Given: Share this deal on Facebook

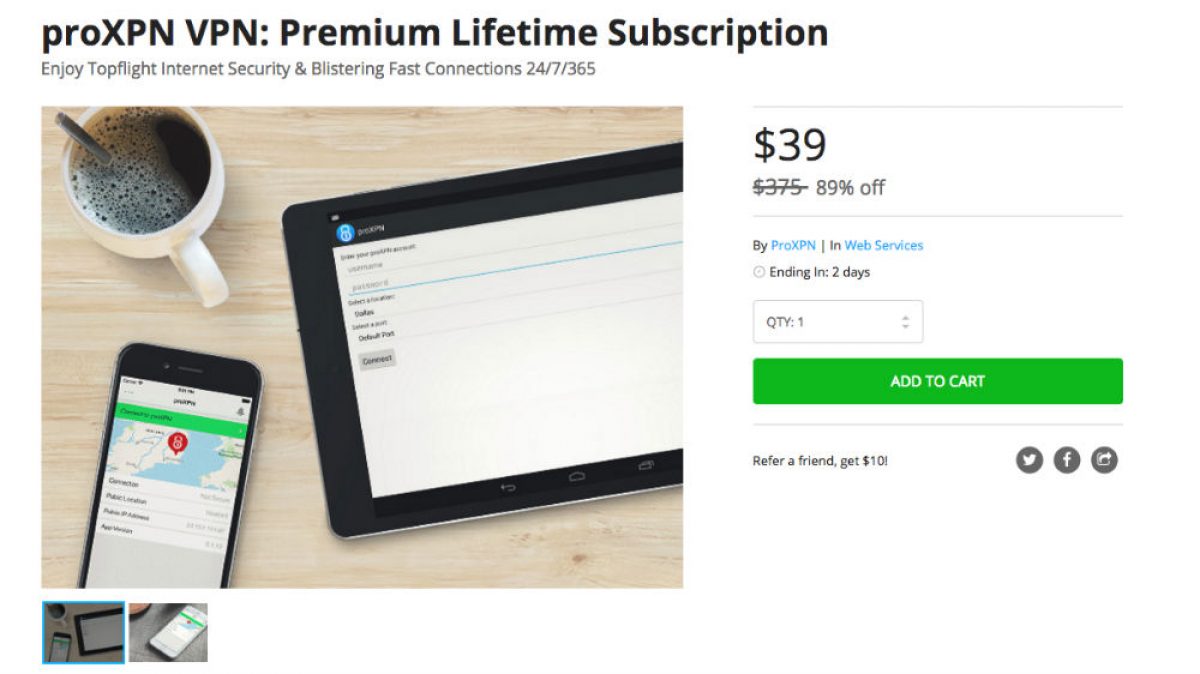Looking at the screenshot, I should (x=1067, y=460).
